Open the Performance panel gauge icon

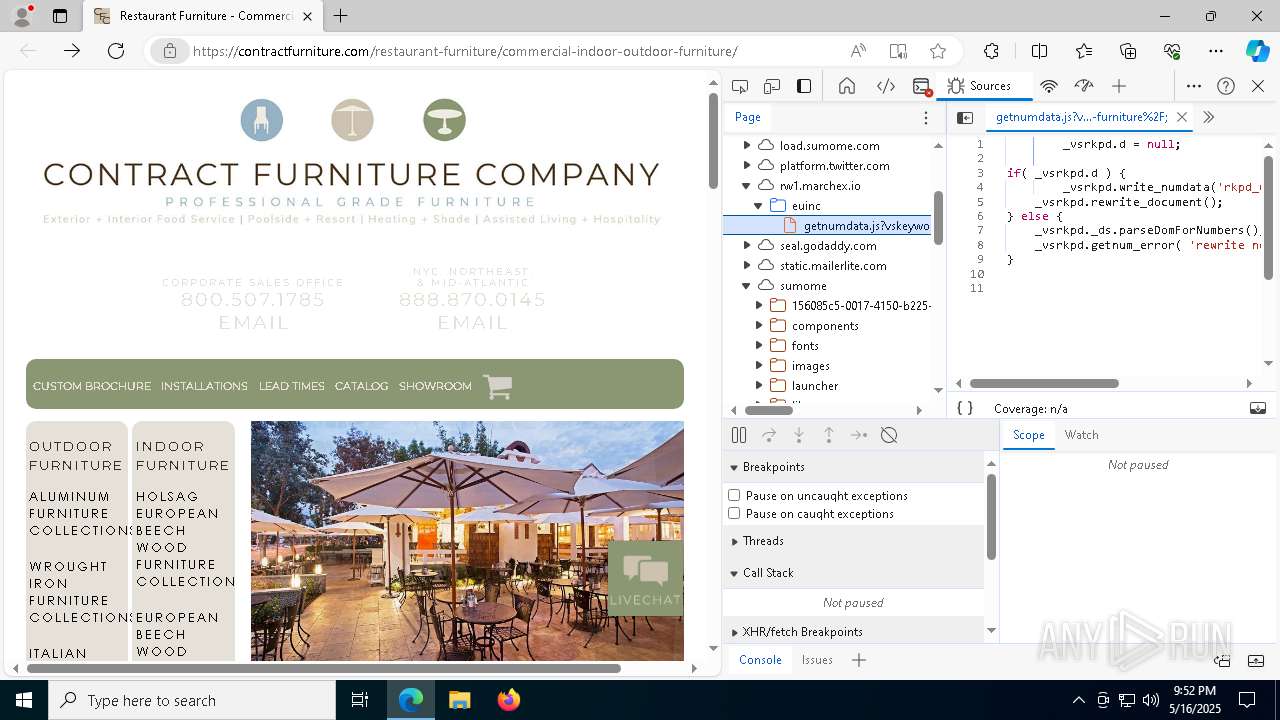1084,86
